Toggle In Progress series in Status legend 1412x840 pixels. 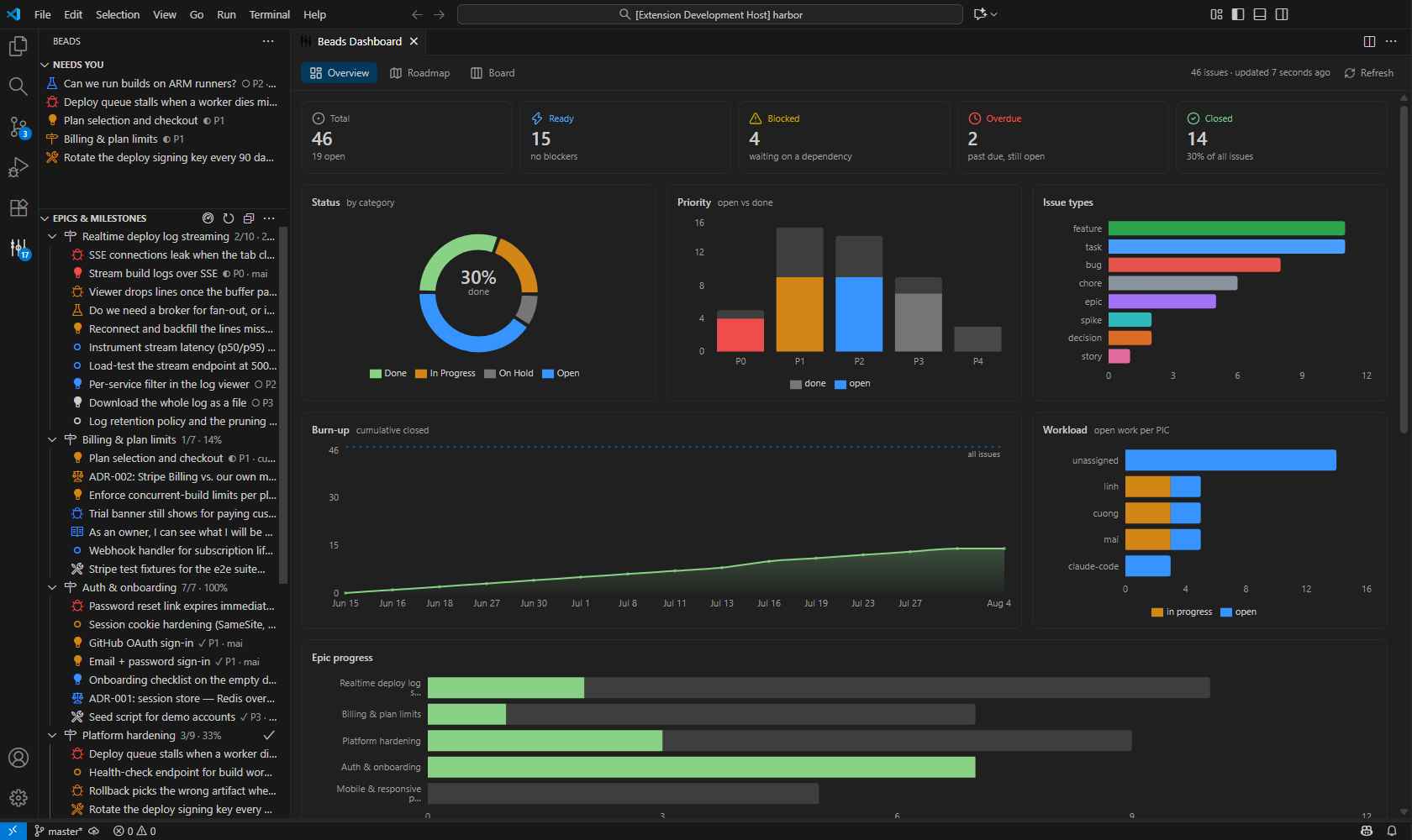[x=445, y=374]
